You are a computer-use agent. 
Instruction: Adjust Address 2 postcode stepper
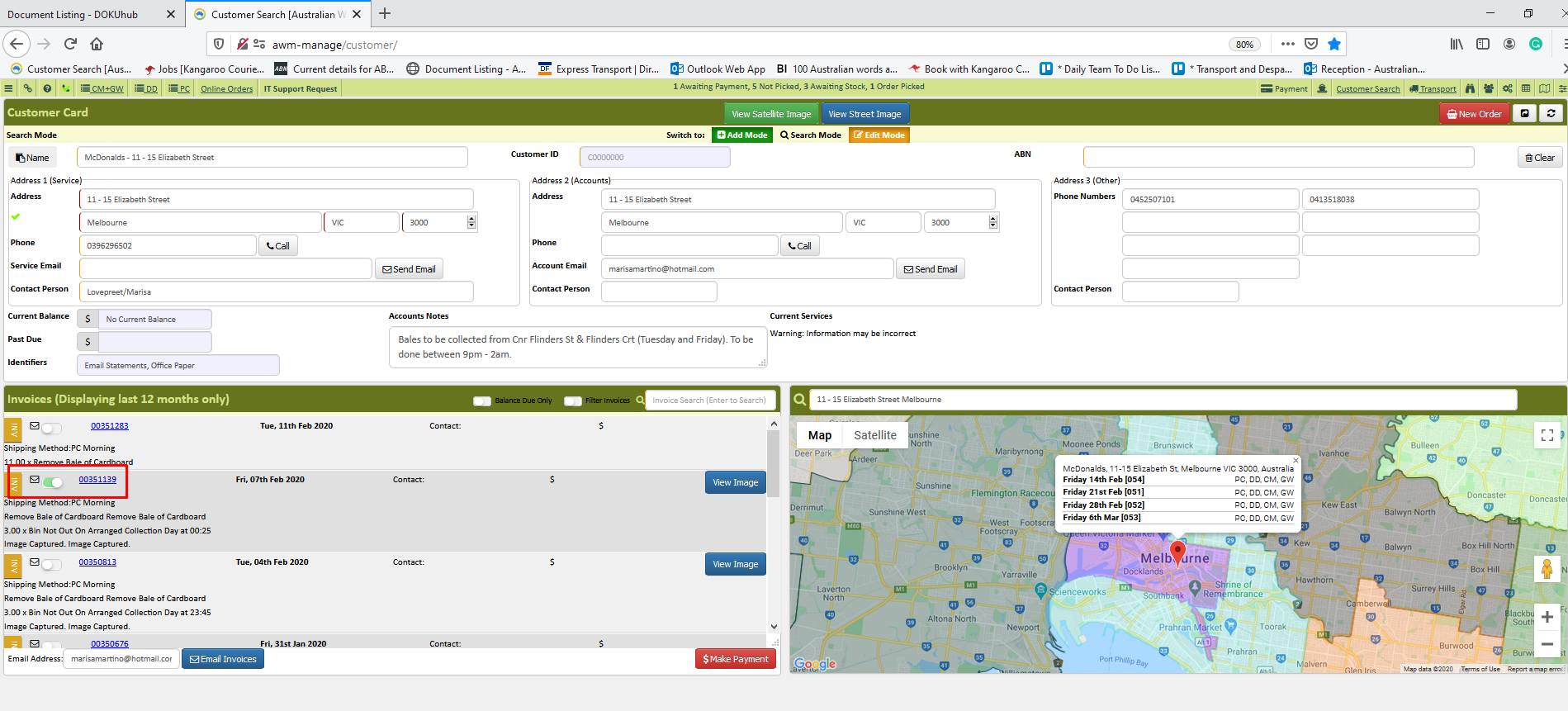993,222
